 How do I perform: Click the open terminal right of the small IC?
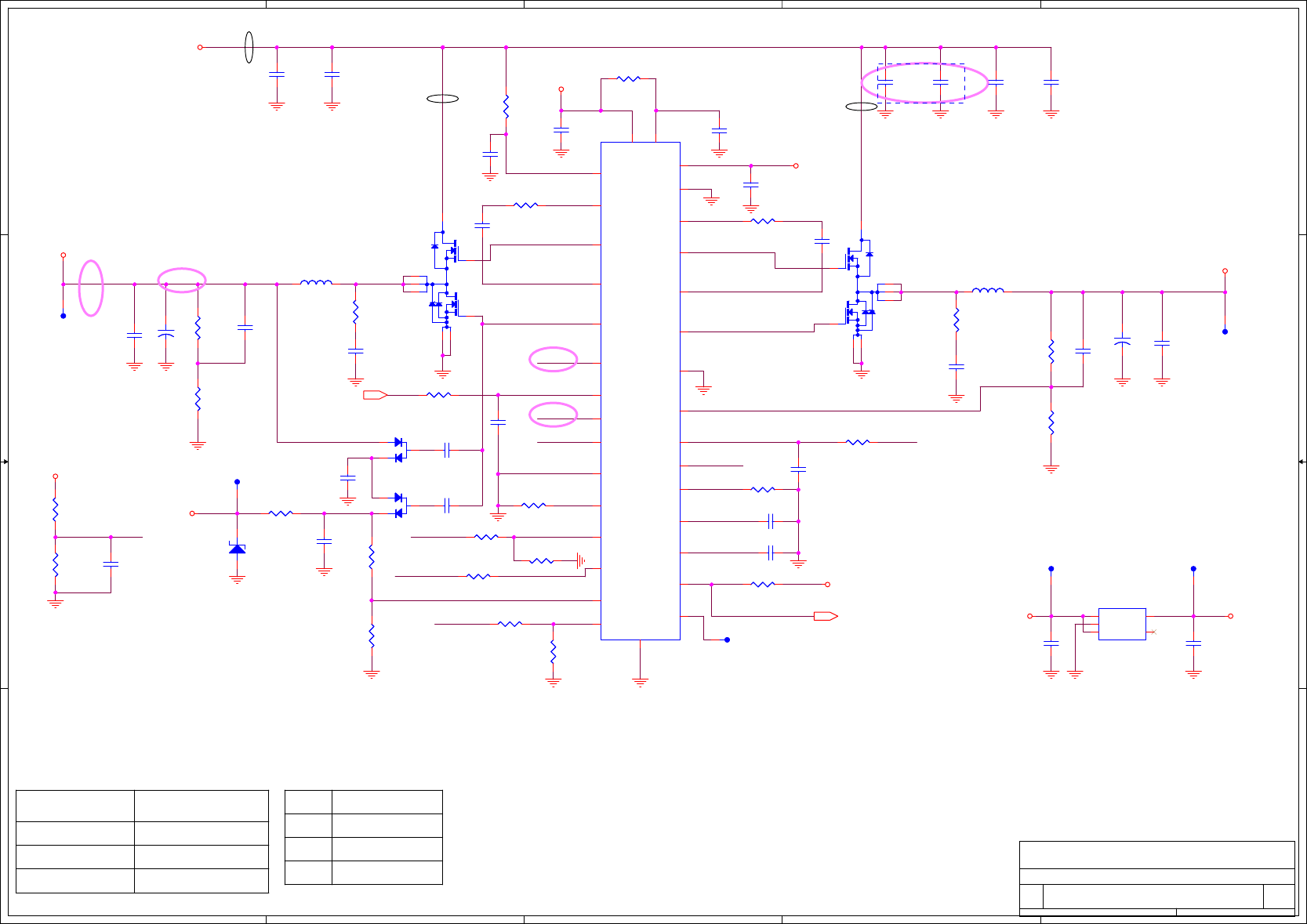point(1231,616)
